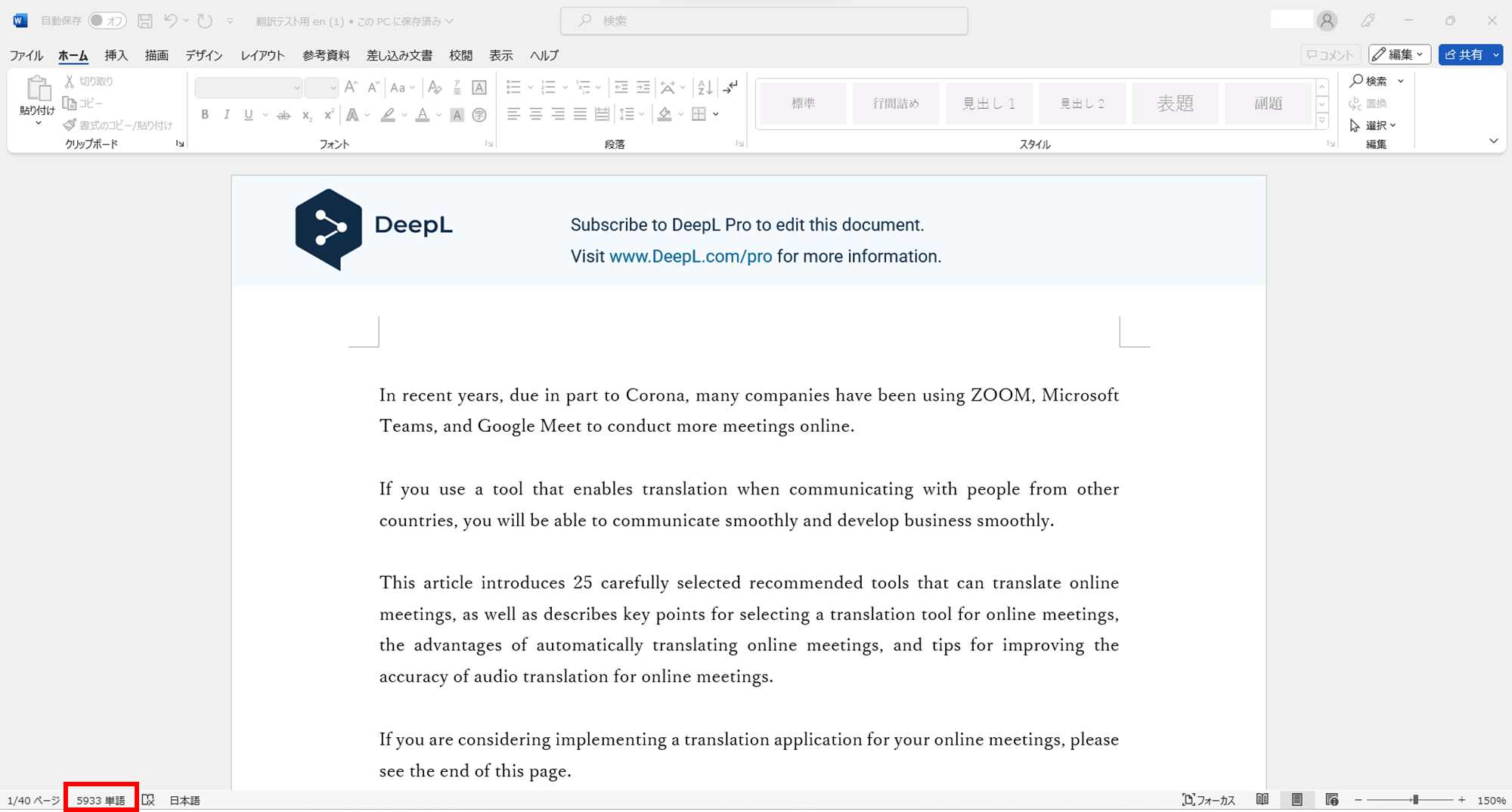Click the Copy (コピー) icon

[70, 103]
